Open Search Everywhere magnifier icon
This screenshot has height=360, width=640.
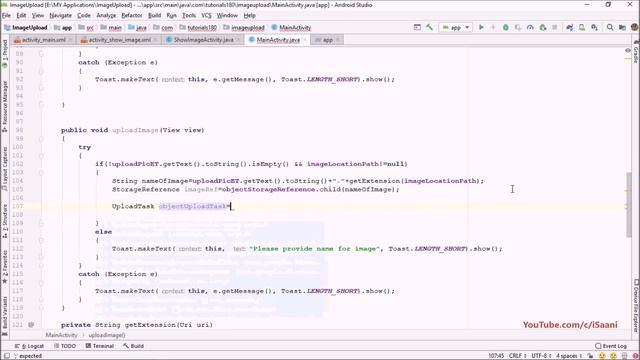[610, 27]
